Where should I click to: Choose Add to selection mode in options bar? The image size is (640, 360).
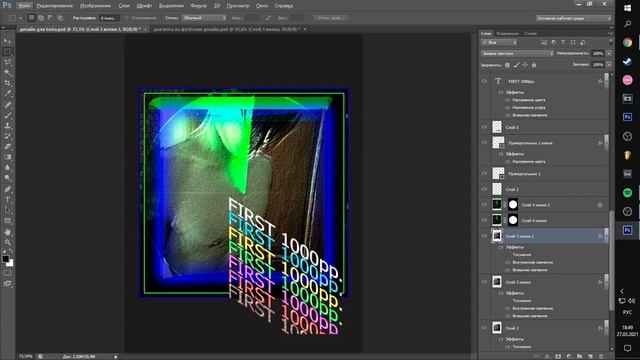41,18
